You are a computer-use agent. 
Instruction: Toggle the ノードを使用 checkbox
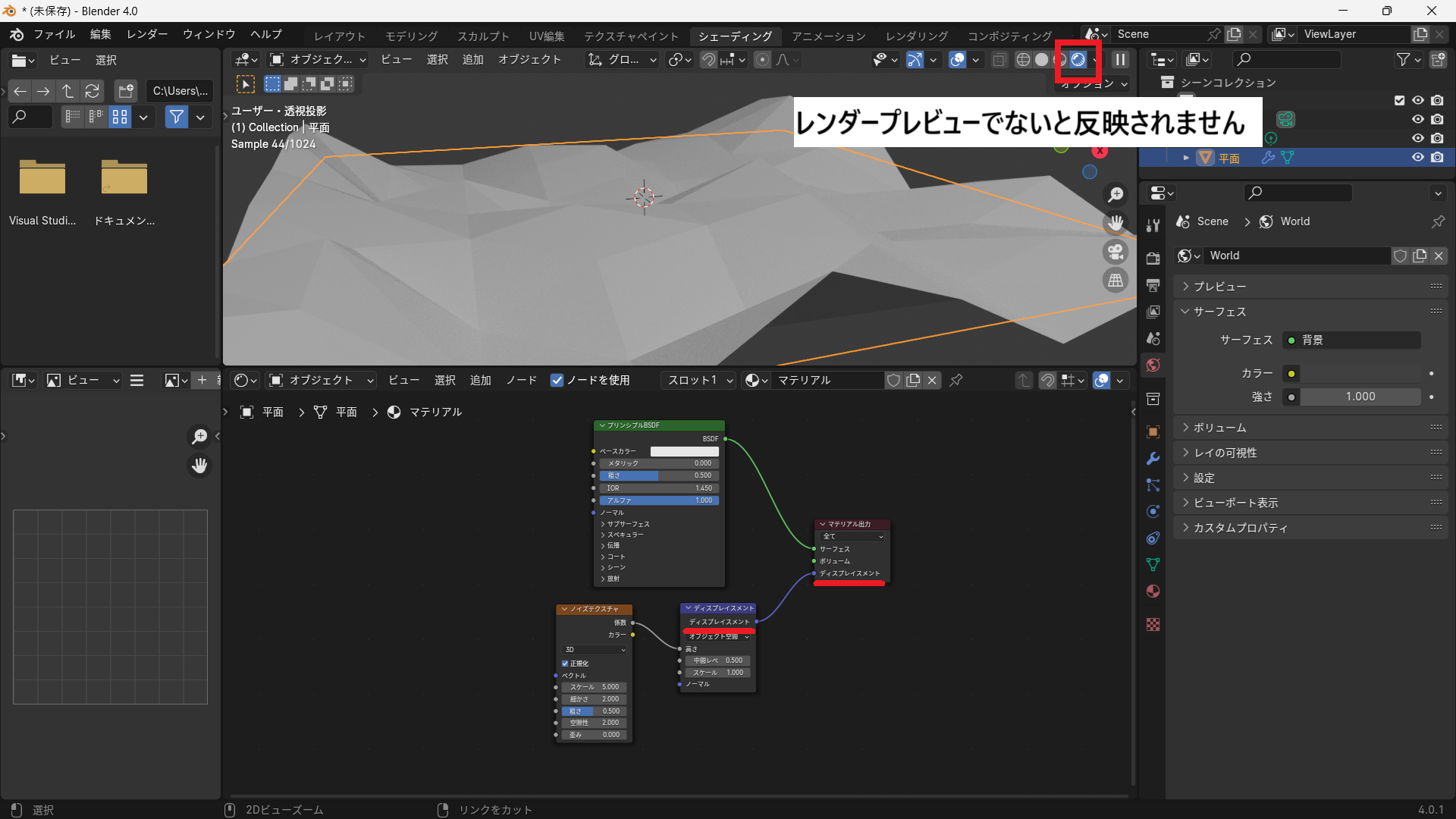pyautogui.click(x=557, y=381)
